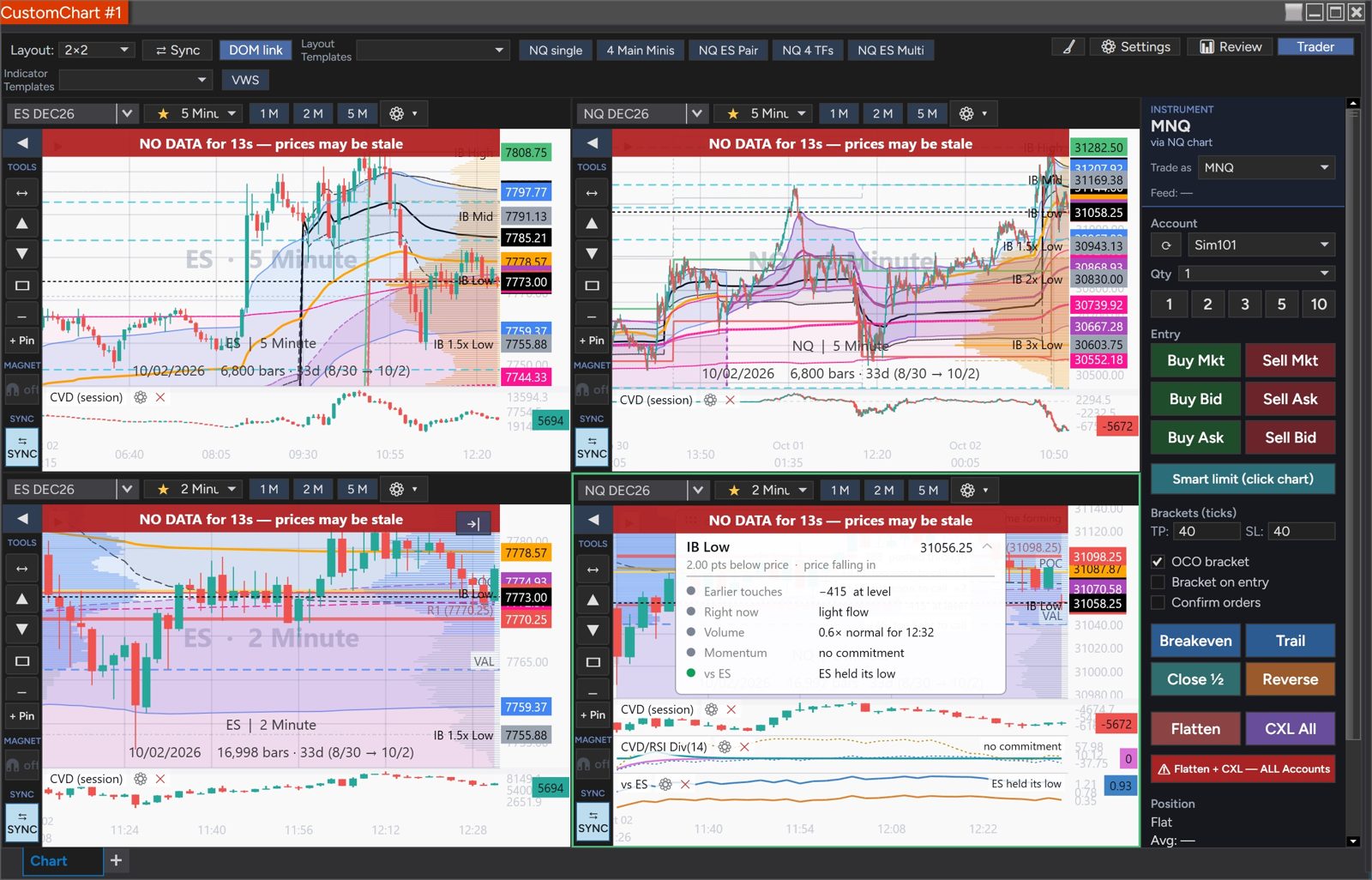Click scroll-to-latest arrow in bottom-left ES chart
The height and width of the screenshot is (880, 1372).
click(473, 523)
